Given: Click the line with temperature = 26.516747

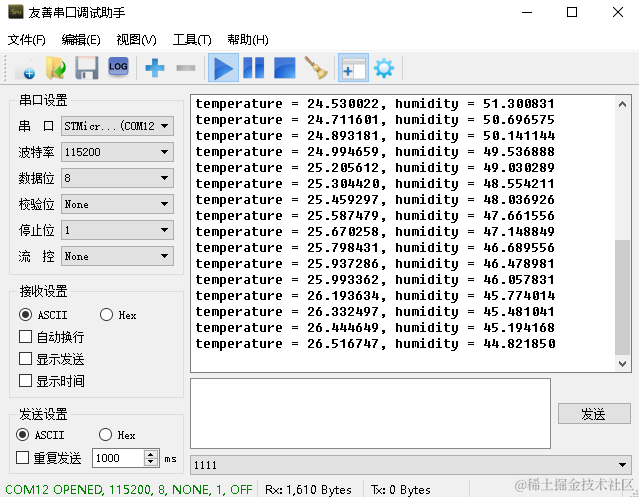Looking at the screenshot, I should tap(375, 344).
